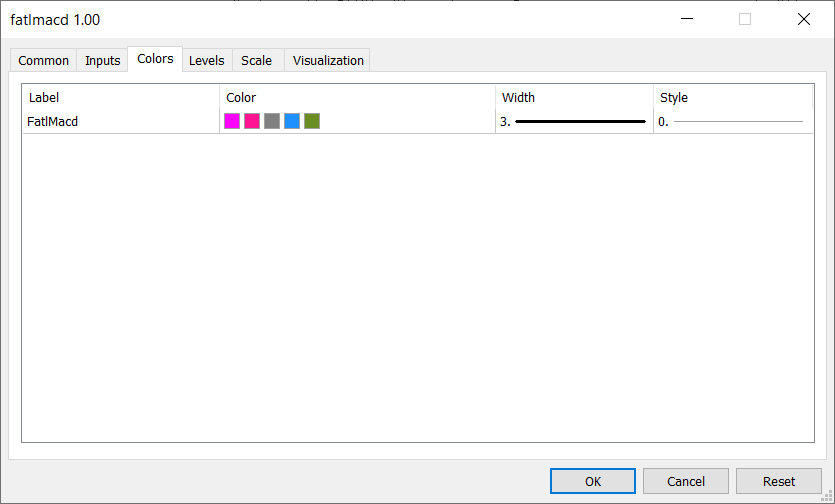835x504 pixels.
Task: Click the Reset button
Action: pyautogui.click(x=779, y=481)
